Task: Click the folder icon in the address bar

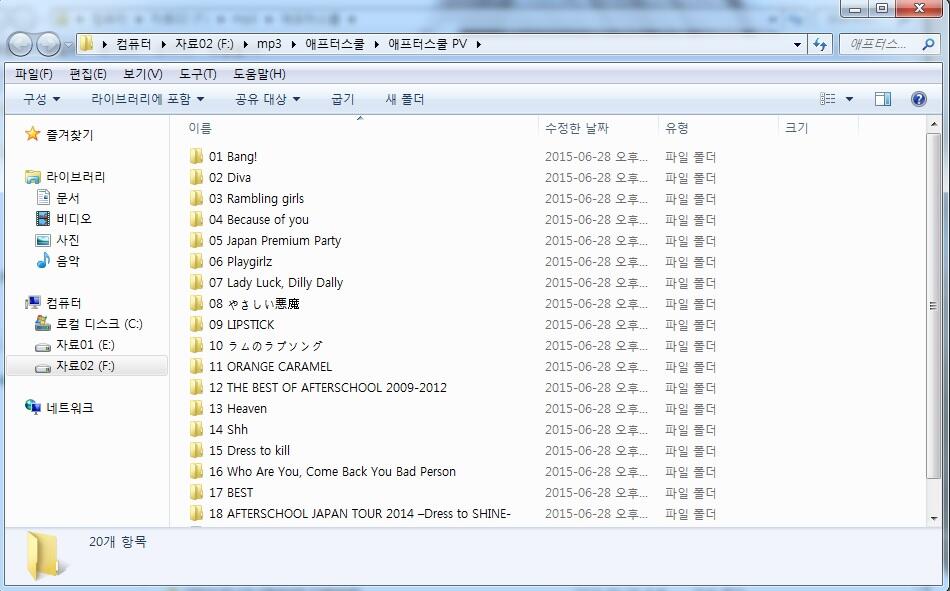Action: pos(87,44)
